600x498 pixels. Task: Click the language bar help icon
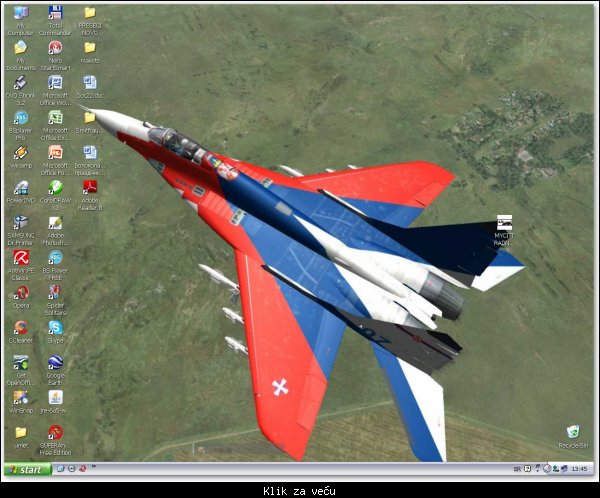click(527, 469)
